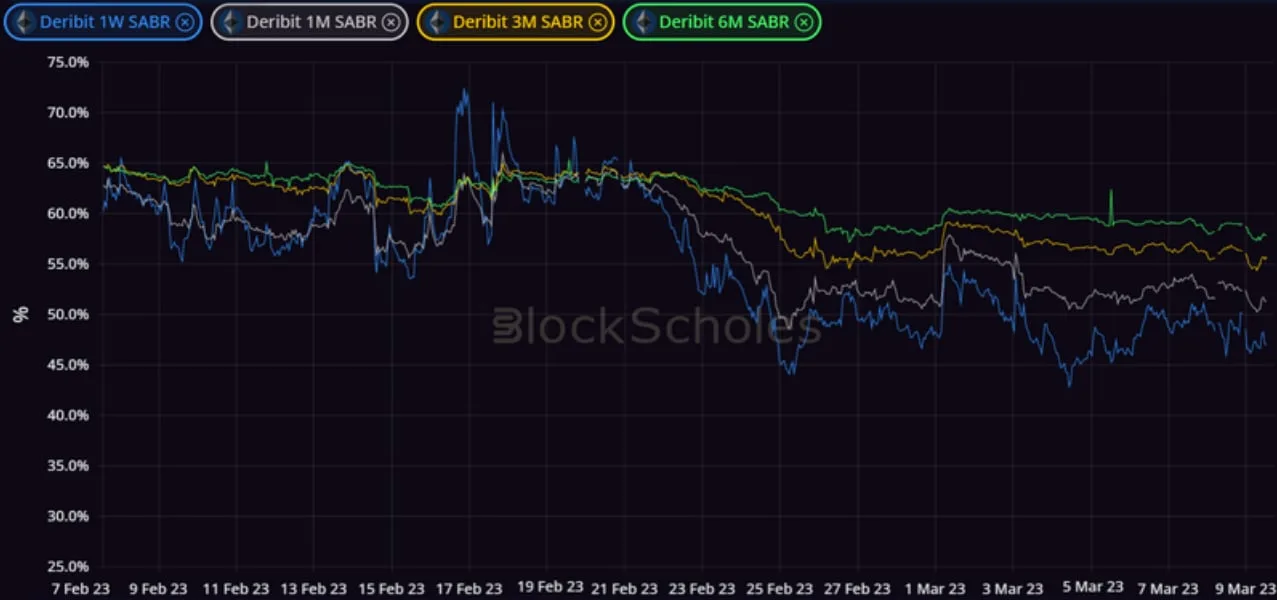Viewport: 1277px width, 600px height.
Task: Click the 65.0% y-axis label
Action: tap(68, 163)
